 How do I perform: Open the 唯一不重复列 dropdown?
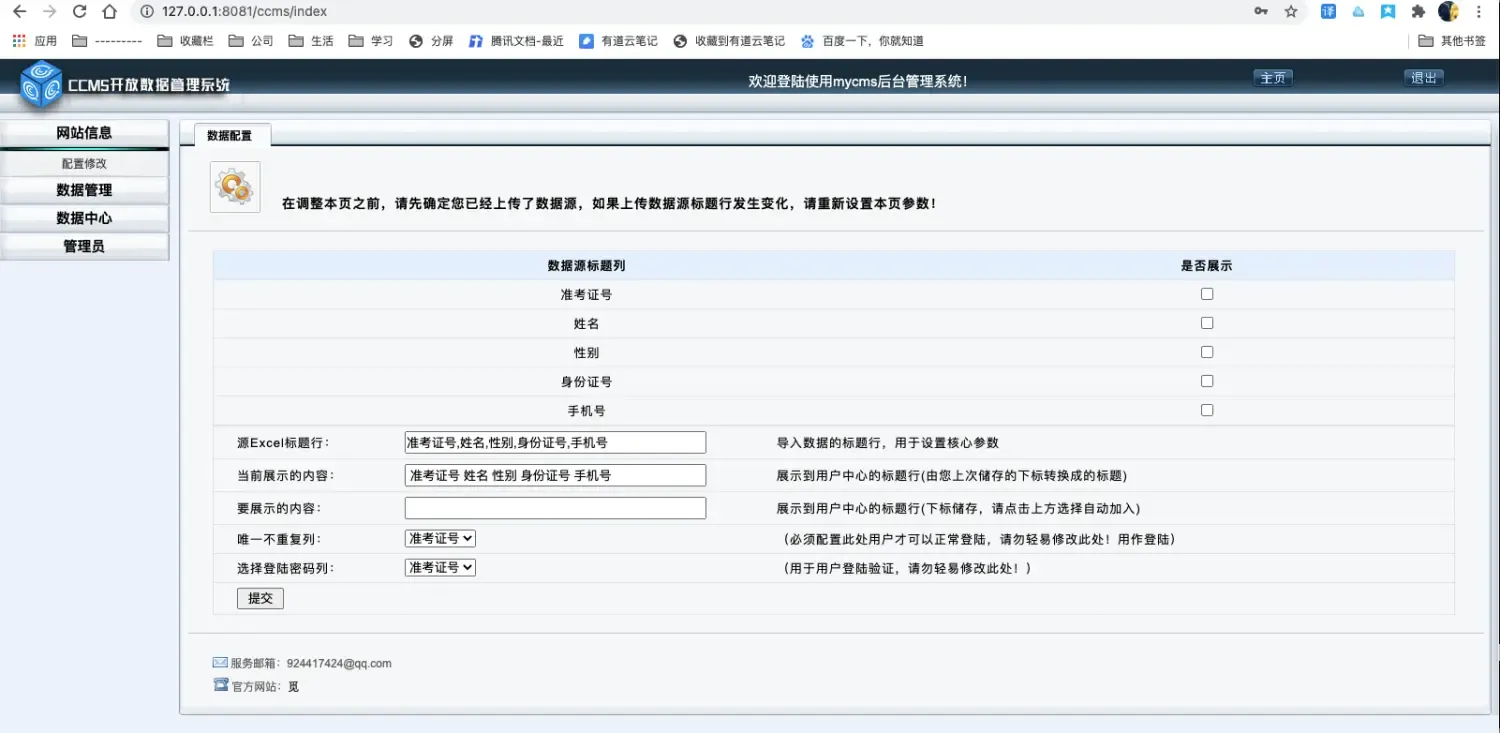[439, 537]
